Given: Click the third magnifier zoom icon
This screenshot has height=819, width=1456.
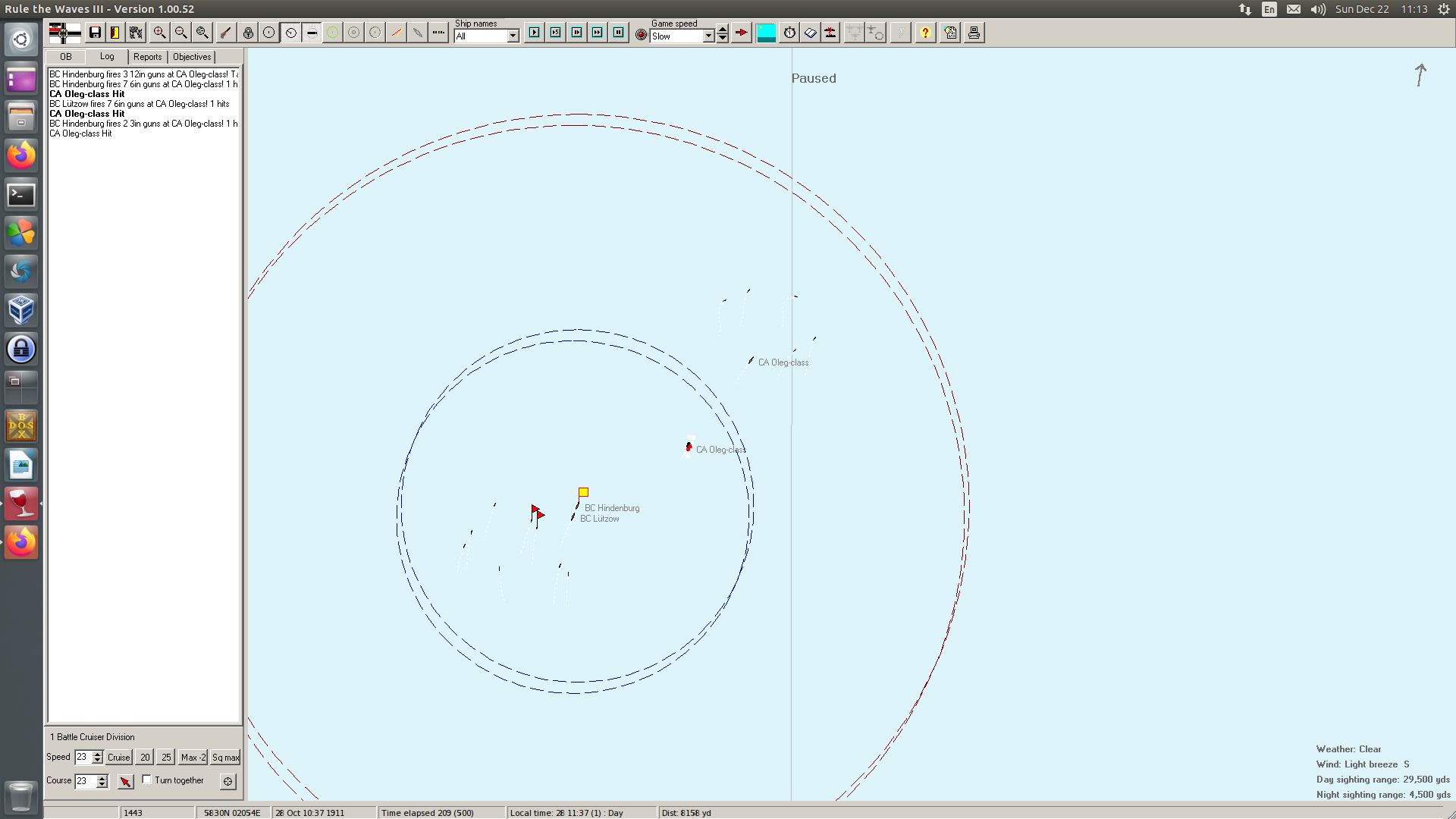Looking at the screenshot, I should (202, 33).
